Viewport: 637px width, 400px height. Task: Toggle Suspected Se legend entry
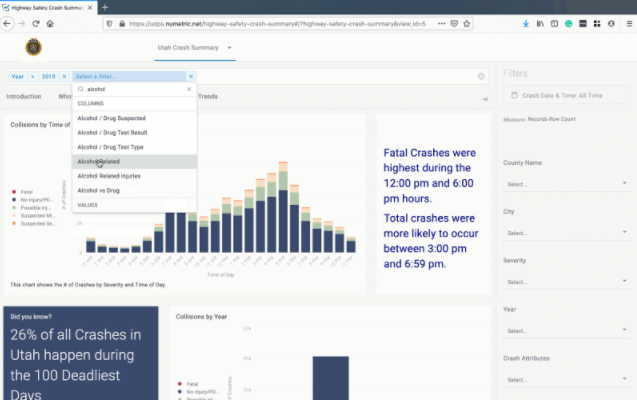pyautogui.click(x=34, y=224)
